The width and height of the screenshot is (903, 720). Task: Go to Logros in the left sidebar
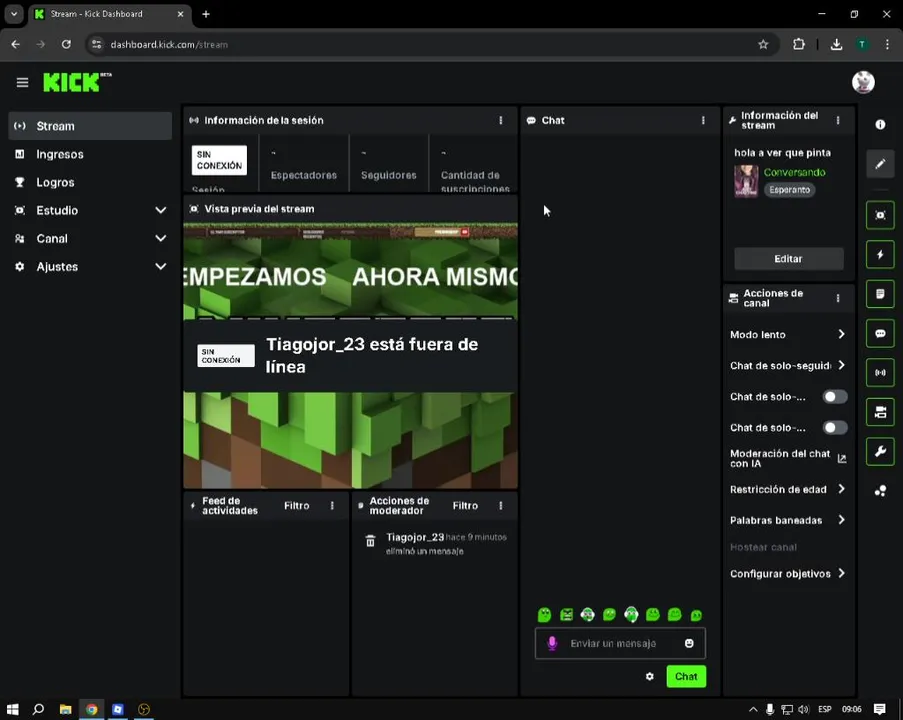90,182
